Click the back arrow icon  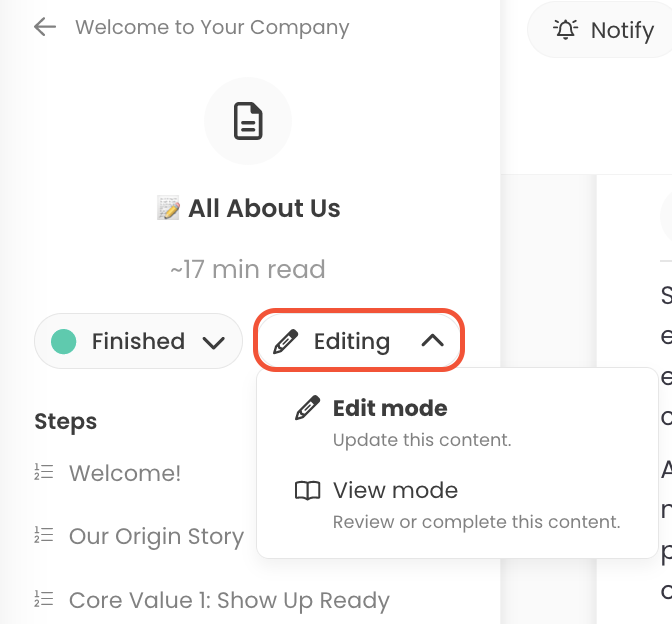tap(45, 27)
